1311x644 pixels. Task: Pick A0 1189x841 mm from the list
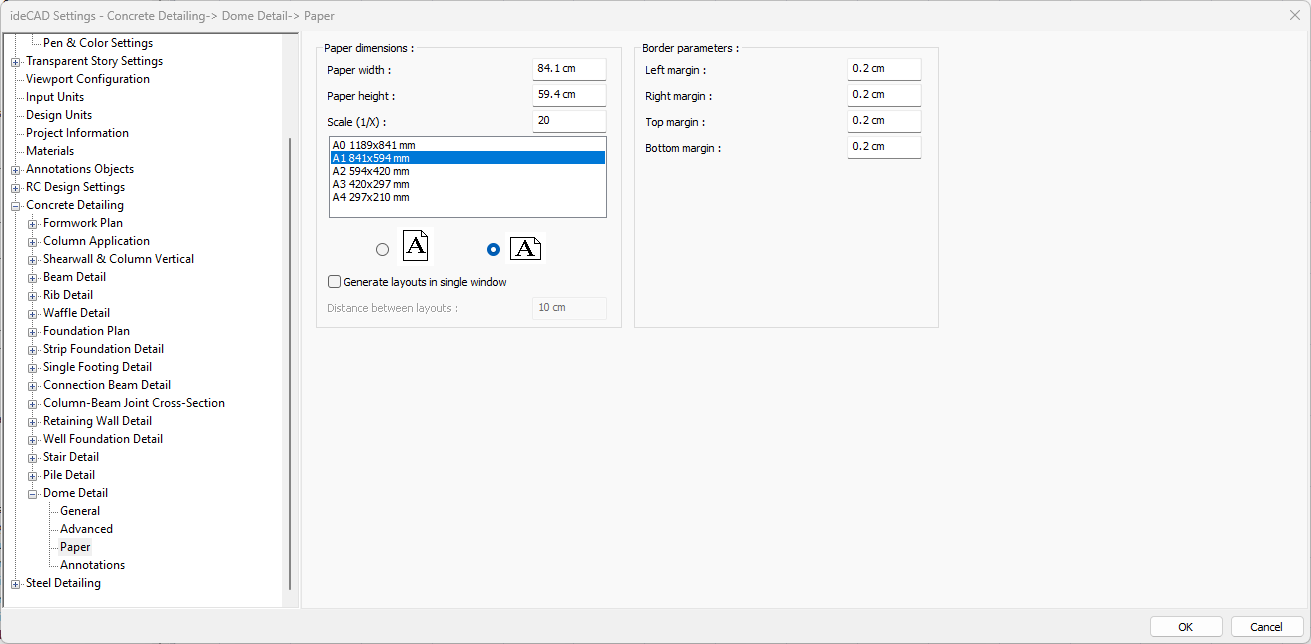(373, 145)
